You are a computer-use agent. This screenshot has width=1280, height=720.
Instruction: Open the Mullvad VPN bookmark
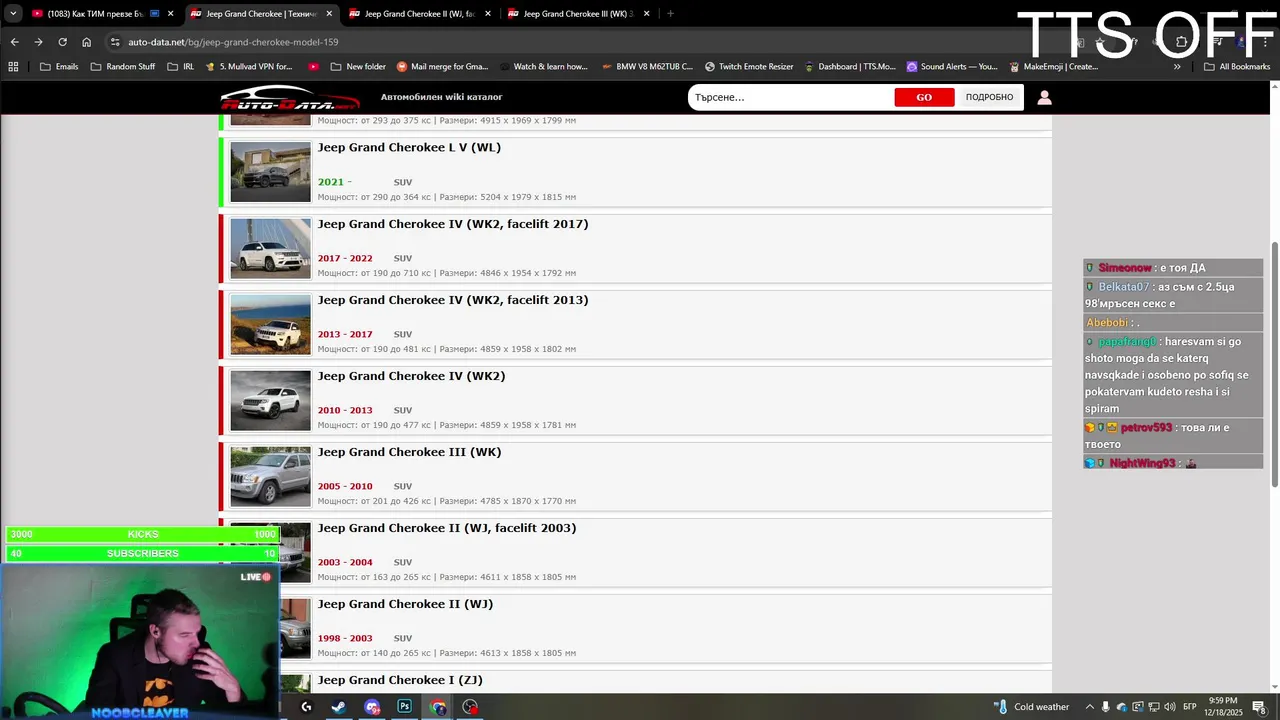pos(248,67)
